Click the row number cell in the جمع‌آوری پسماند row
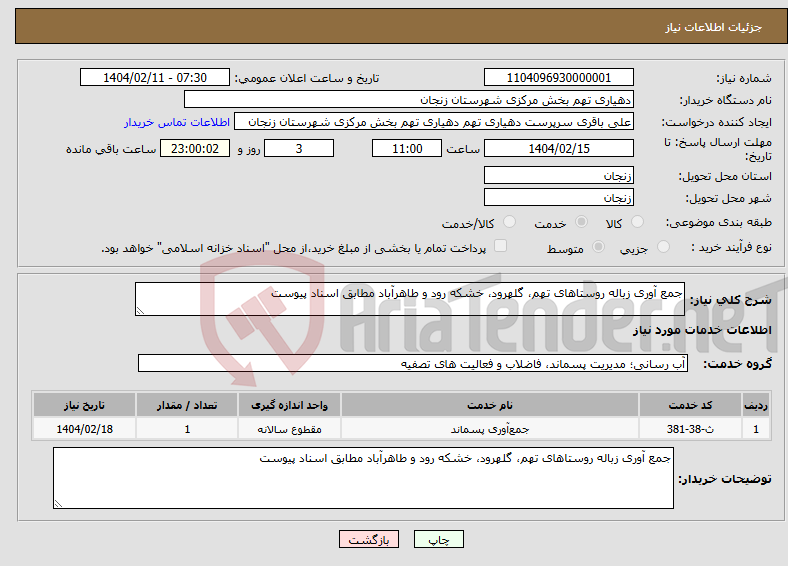 [x=756, y=429]
